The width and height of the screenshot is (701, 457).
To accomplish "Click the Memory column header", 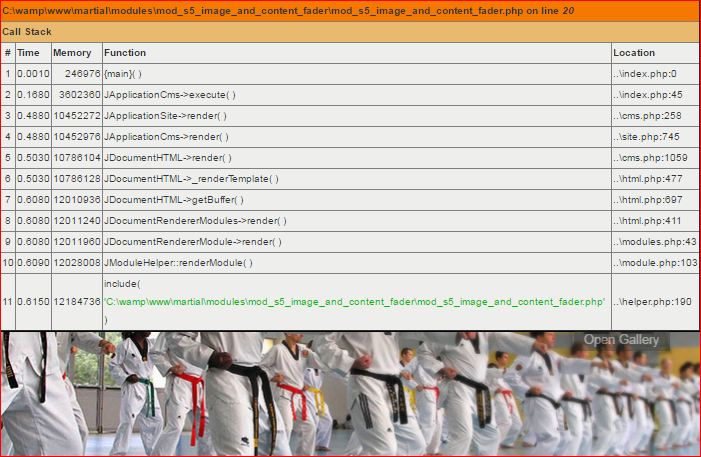I will point(71,53).
